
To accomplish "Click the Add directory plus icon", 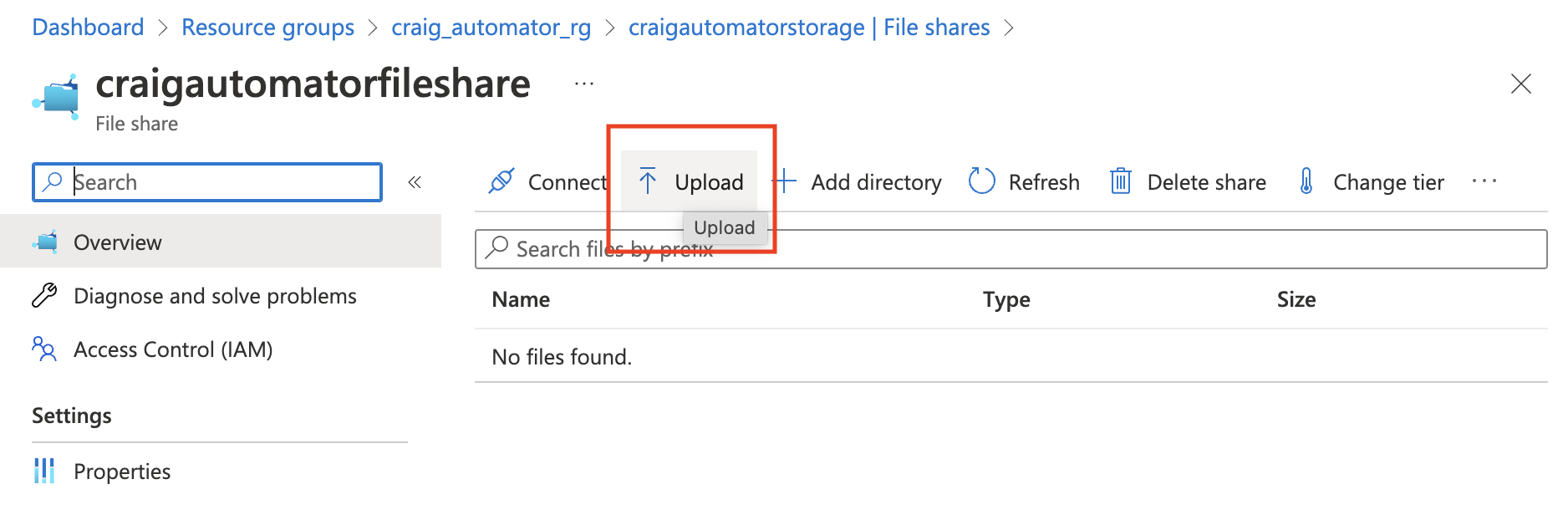I will point(785,181).
